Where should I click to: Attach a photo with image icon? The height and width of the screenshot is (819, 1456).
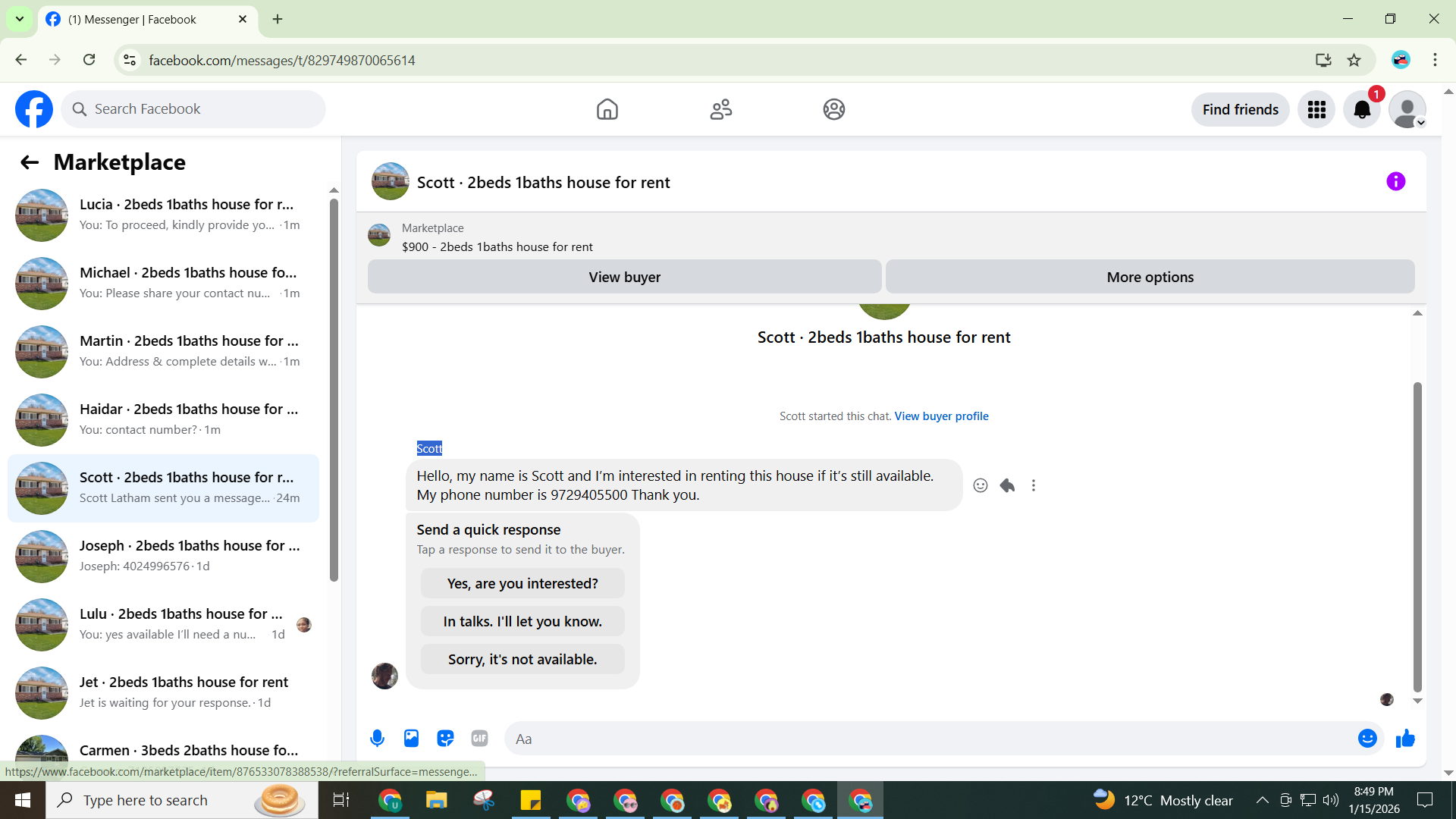click(x=411, y=738)
